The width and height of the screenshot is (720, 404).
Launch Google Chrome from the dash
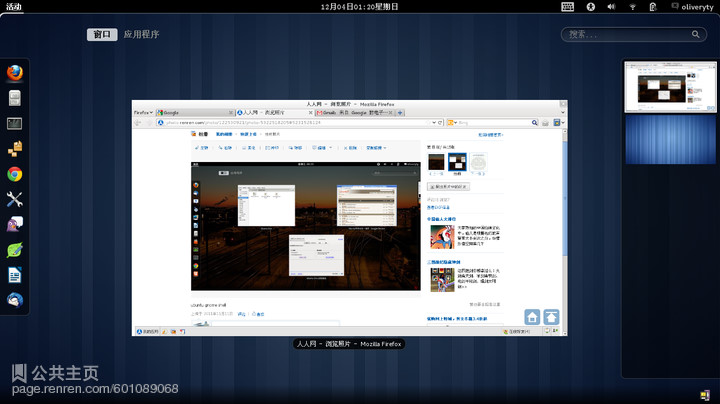point(15,174)
